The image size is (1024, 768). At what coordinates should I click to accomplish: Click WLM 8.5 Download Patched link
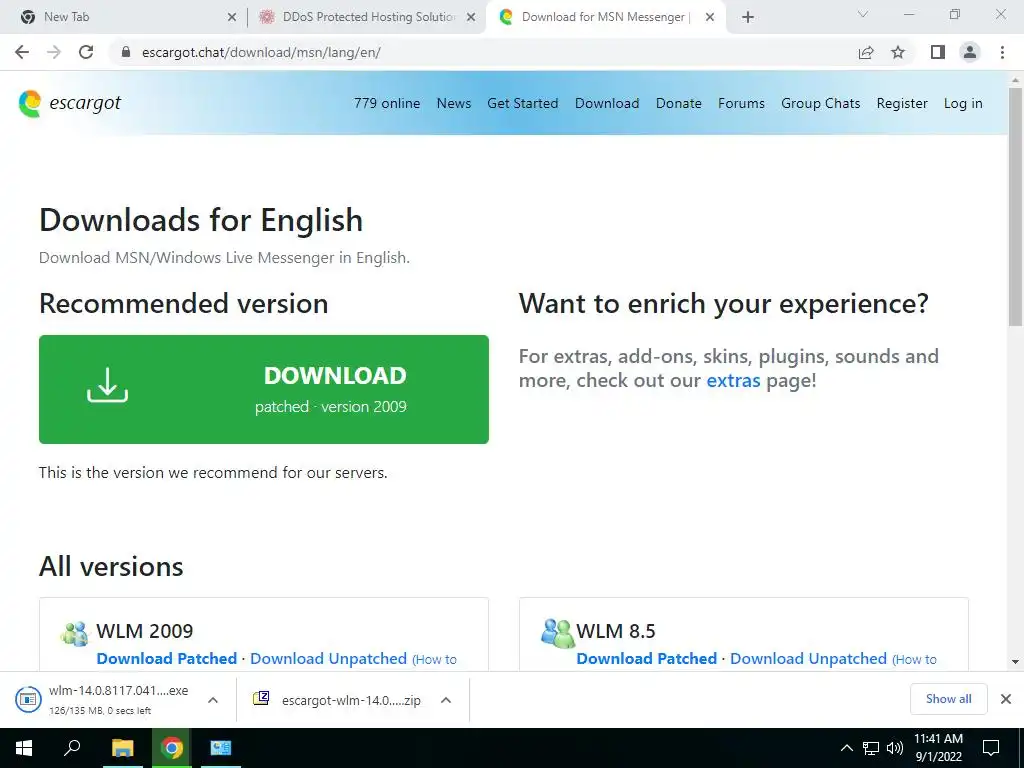647,658
